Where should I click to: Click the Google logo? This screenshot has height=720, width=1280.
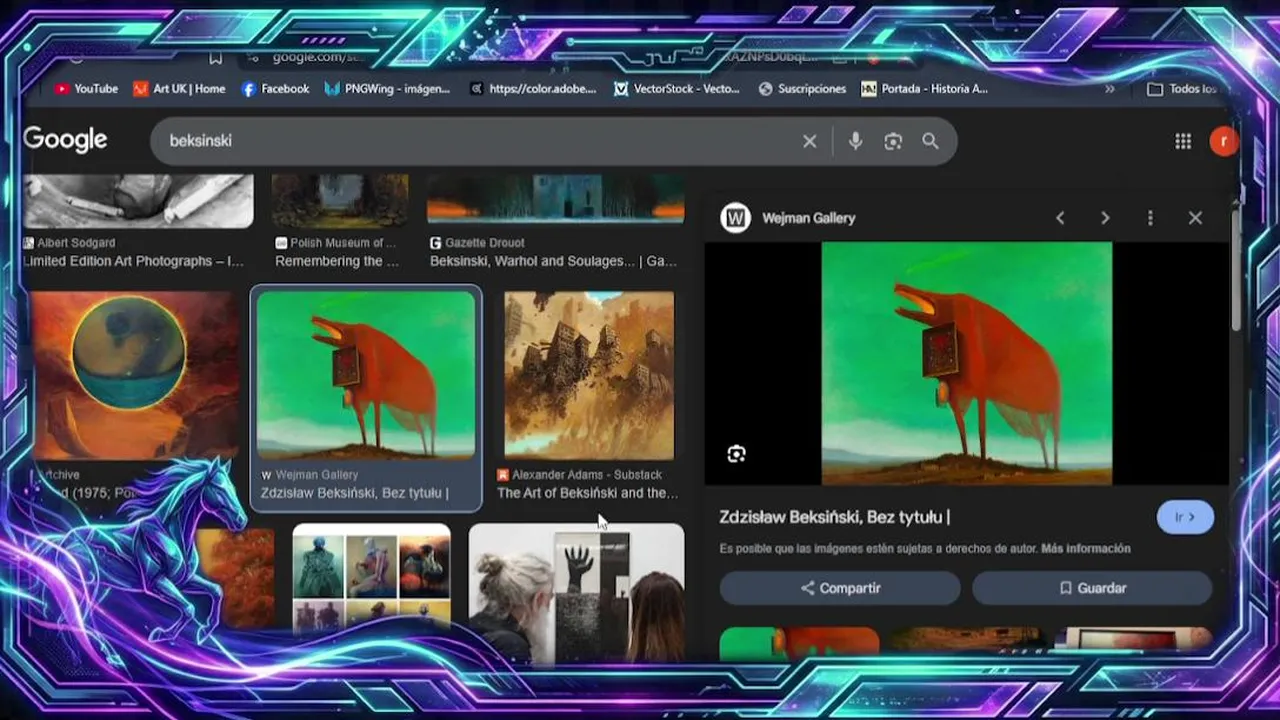[65, 140]
